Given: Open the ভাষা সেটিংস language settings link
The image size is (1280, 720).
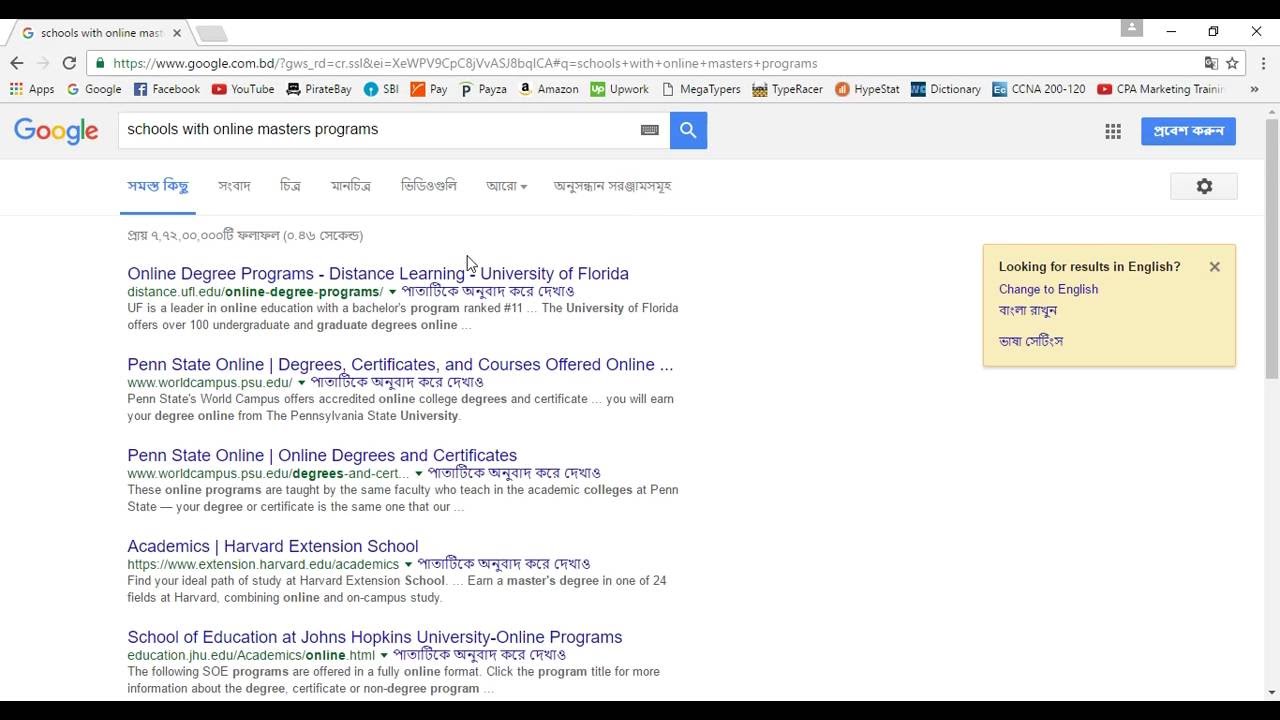Looking at the screenshot, I should [x=1030, y=341].
